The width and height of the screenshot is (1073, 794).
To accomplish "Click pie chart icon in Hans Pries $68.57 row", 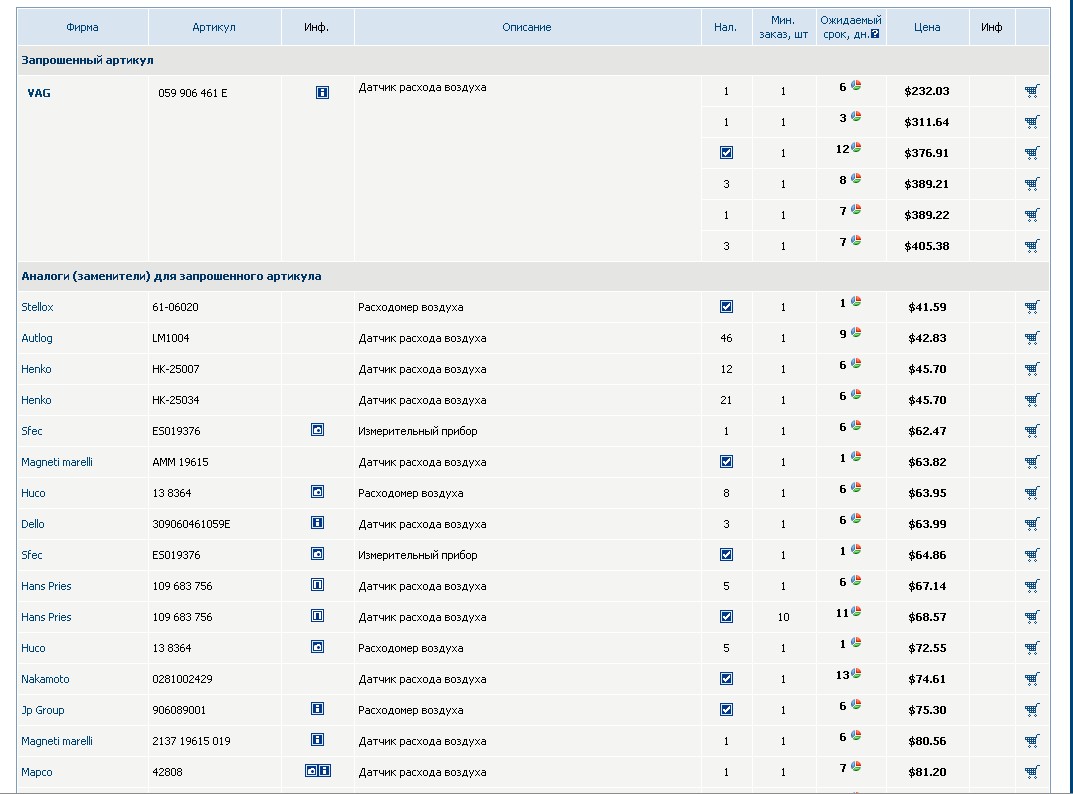I will [856, 611].
